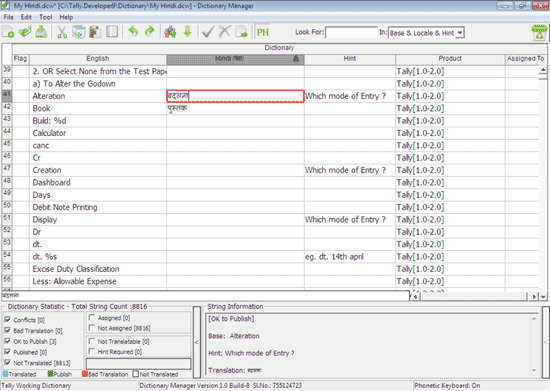
Task: Click the English column header
Action: pos(98,59)
